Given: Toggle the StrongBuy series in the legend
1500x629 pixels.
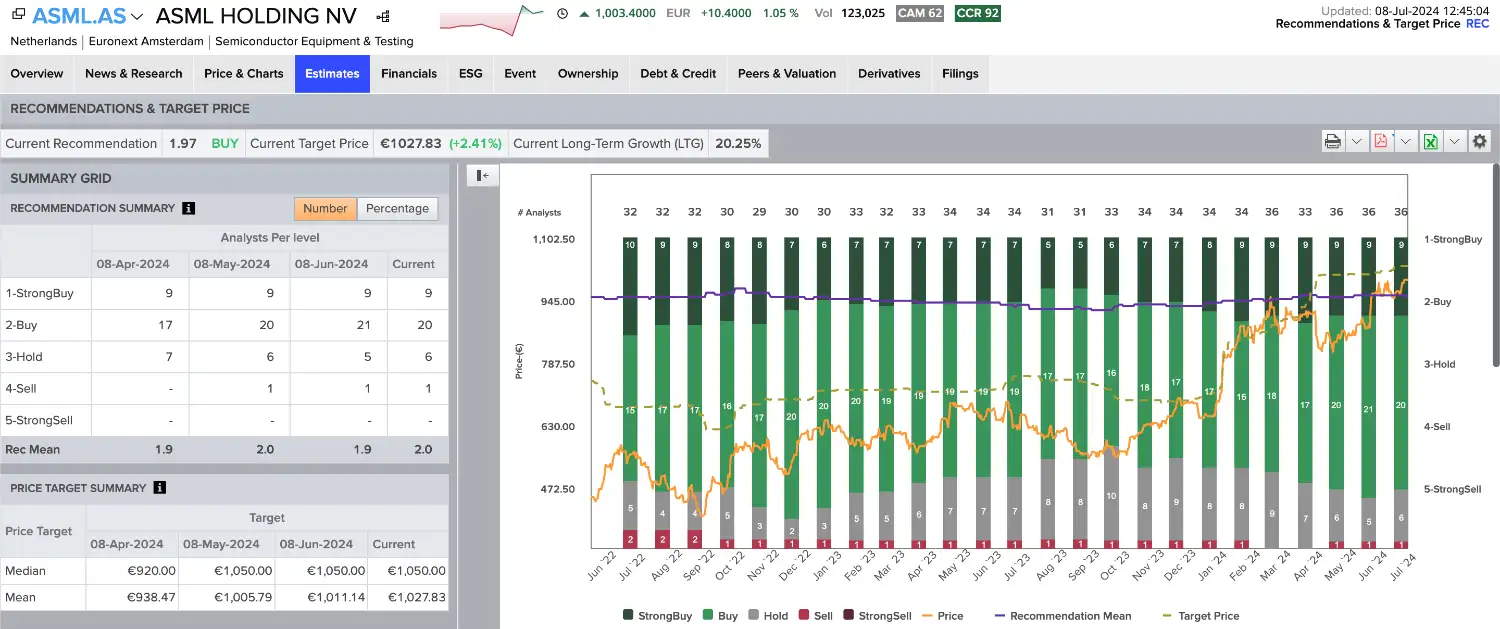Looking at the screenshot, I should point(657,616).
